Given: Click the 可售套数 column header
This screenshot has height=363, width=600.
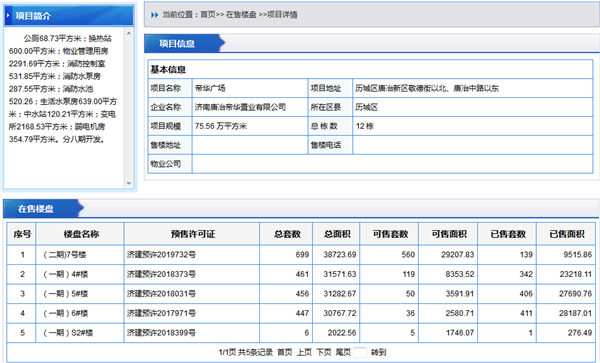Looking at the screenshot, I should 390,234.
